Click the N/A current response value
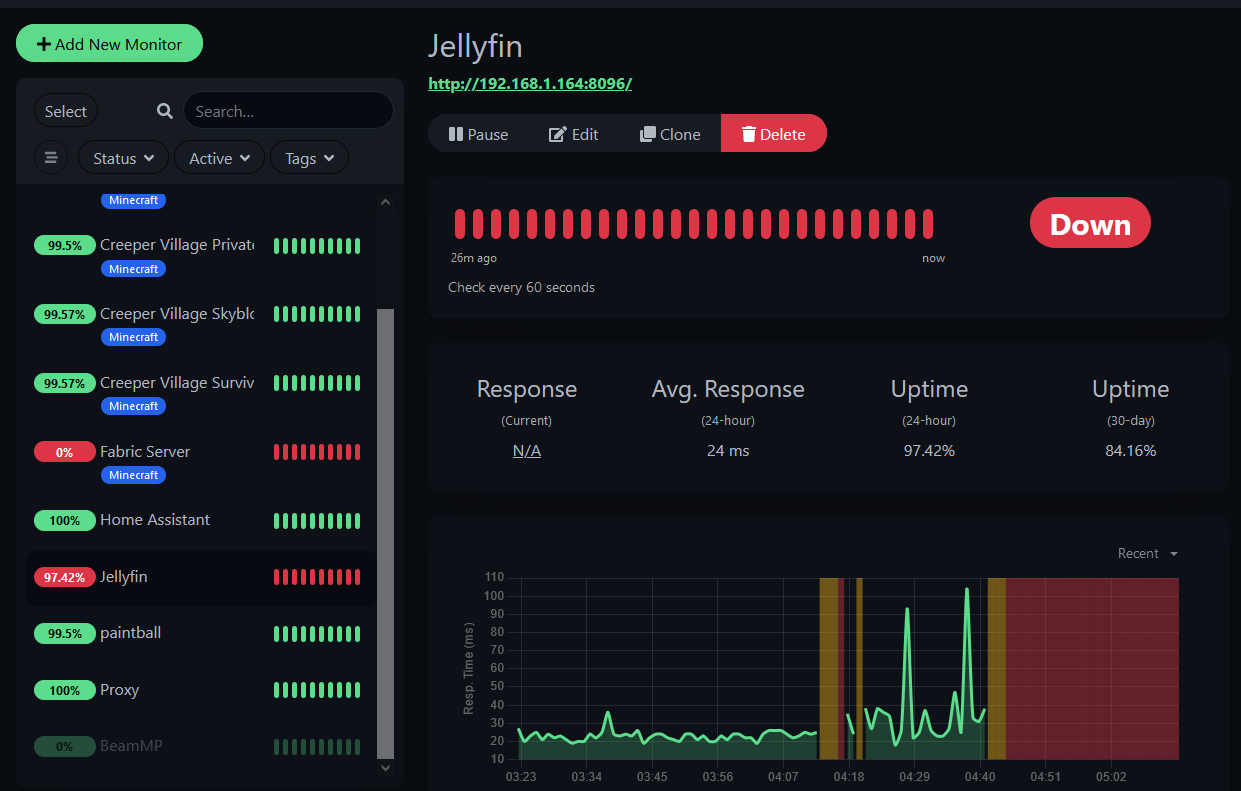 coord(527,451)
